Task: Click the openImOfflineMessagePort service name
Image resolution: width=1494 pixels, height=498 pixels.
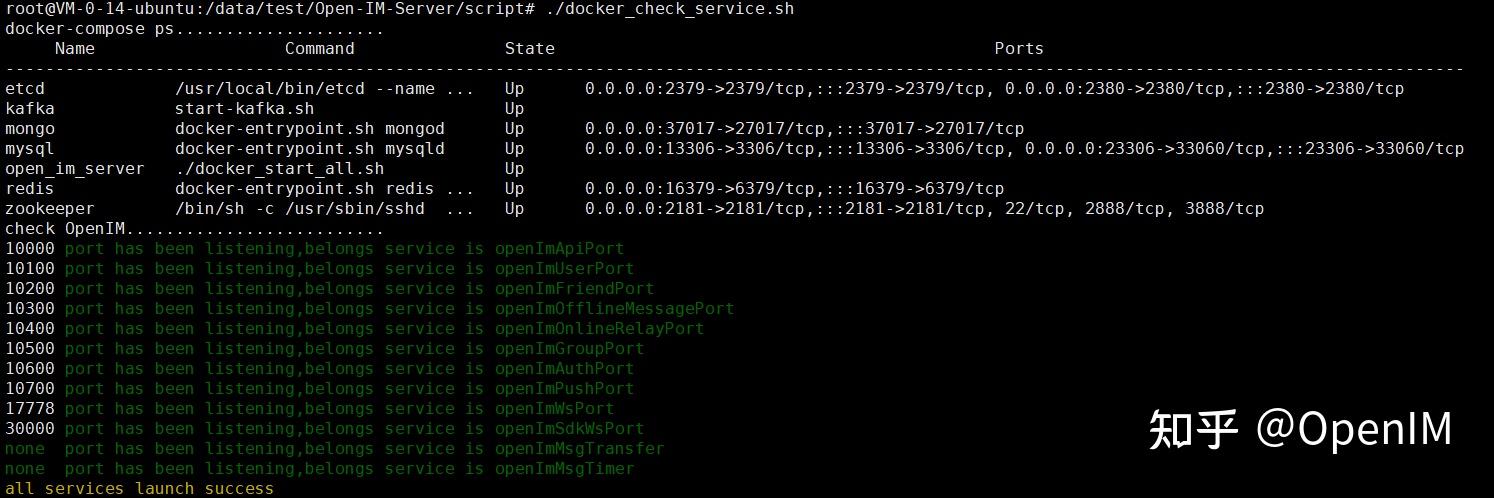Action: pyautogui.click(x=614, y=309)
